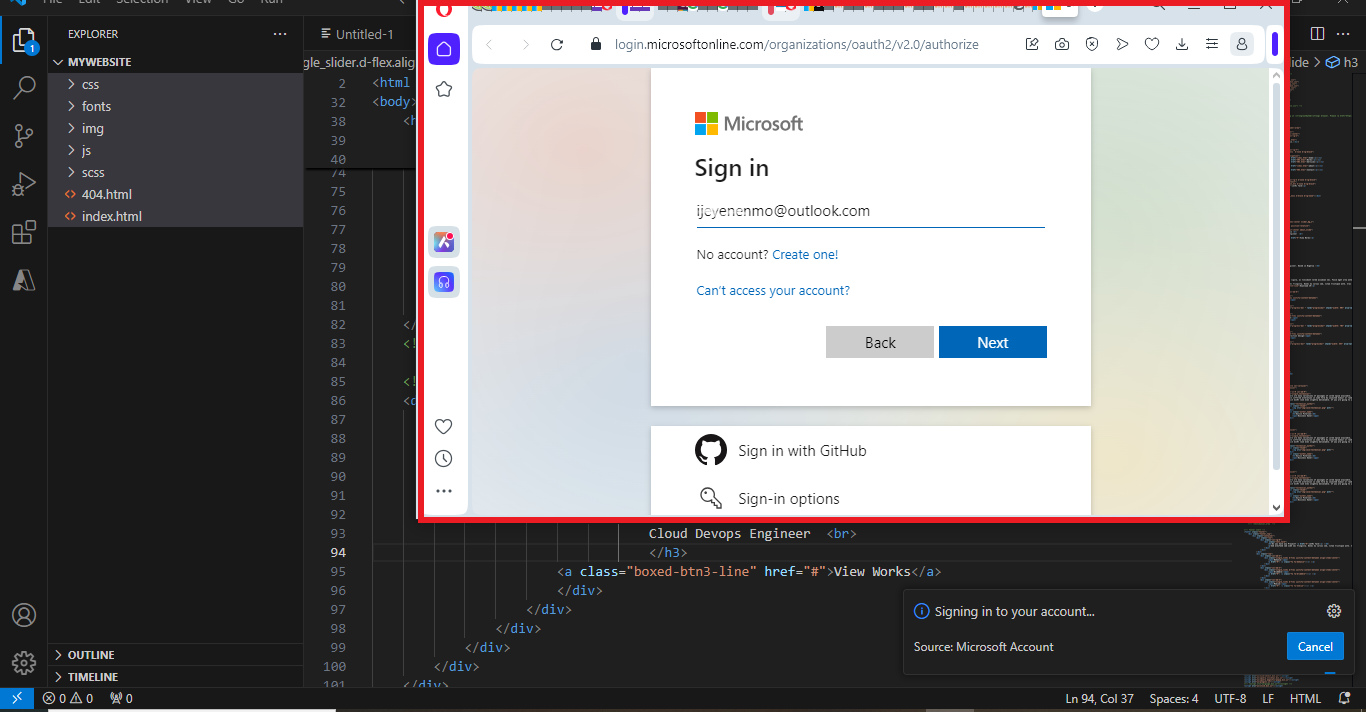The width and height of the screenshot is (1366, 712).
Task: Click the email input field on sign-in
Action: pos(870,211)
